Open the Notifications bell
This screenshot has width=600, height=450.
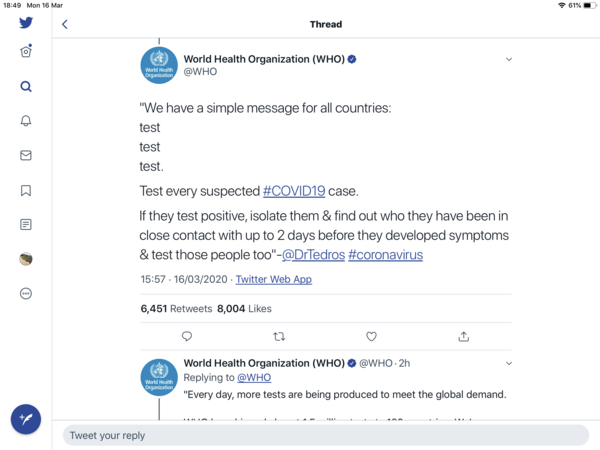pos(26,121)
